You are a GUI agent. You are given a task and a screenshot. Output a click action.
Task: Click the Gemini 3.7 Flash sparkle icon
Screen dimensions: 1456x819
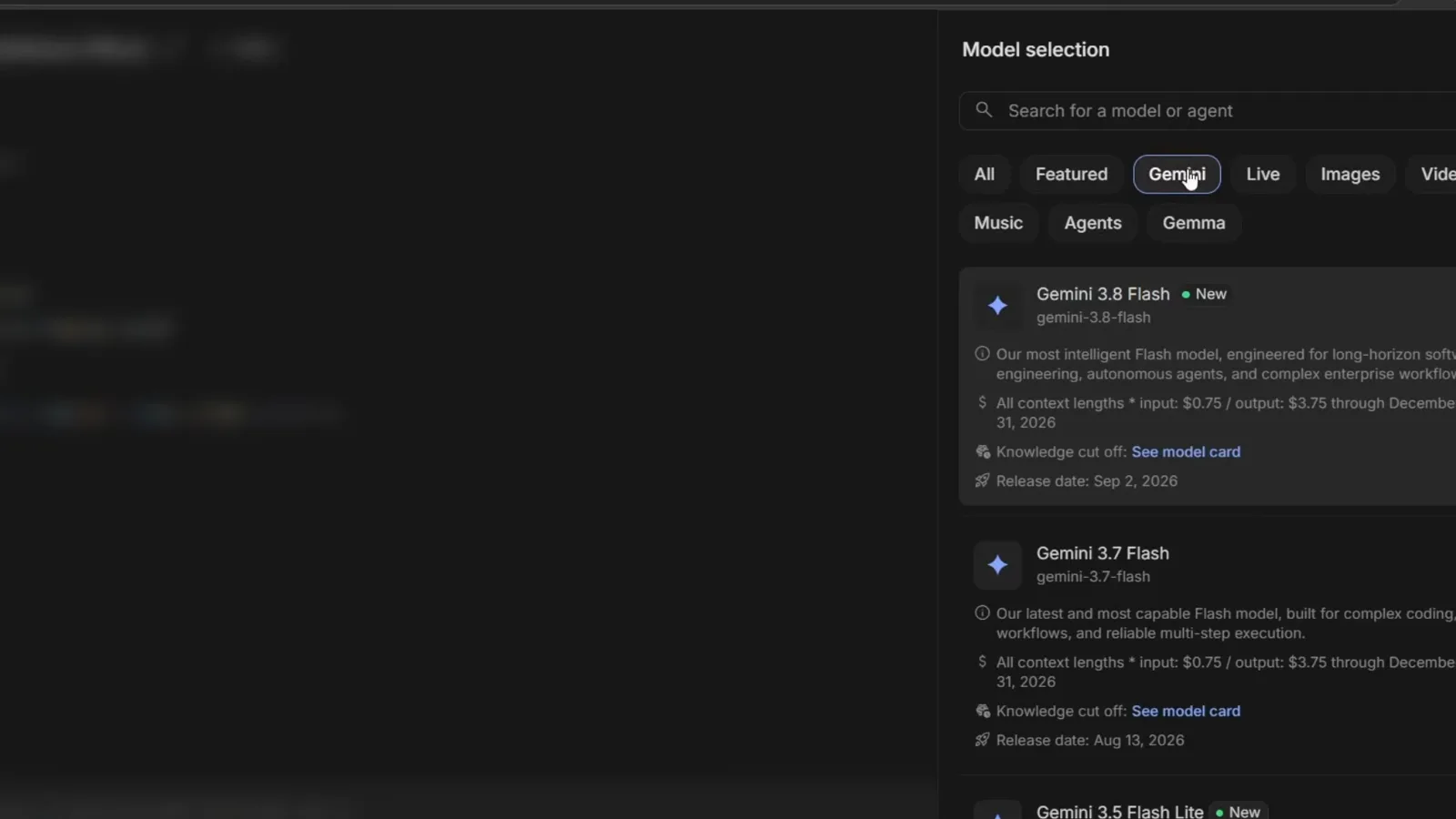pyautogui.click(x=997, y=565)
